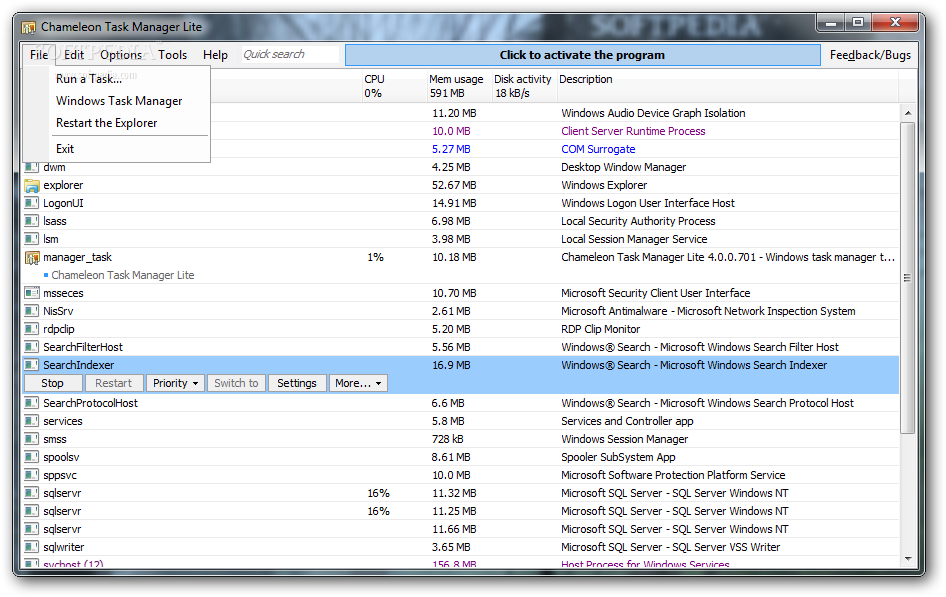Click the 'Click to activate the program' banner

582,55
